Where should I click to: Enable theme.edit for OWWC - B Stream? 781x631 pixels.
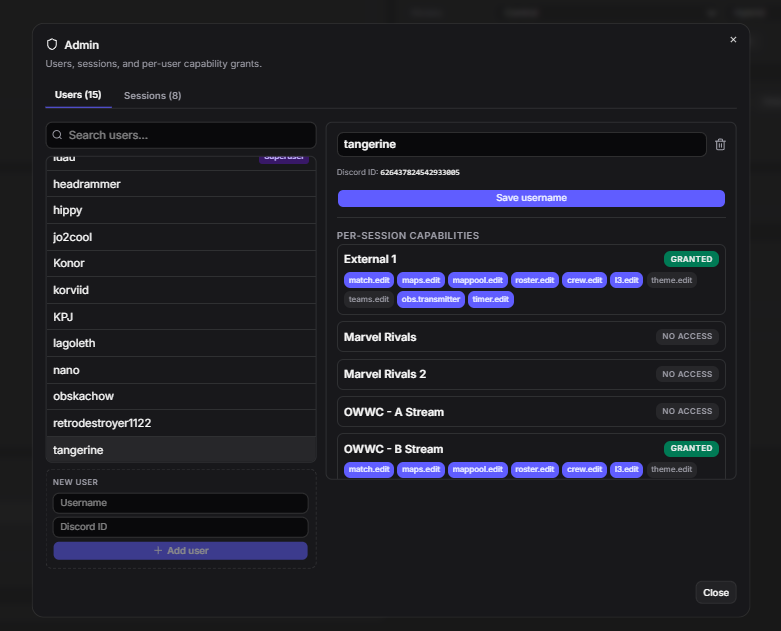[671, 470]
